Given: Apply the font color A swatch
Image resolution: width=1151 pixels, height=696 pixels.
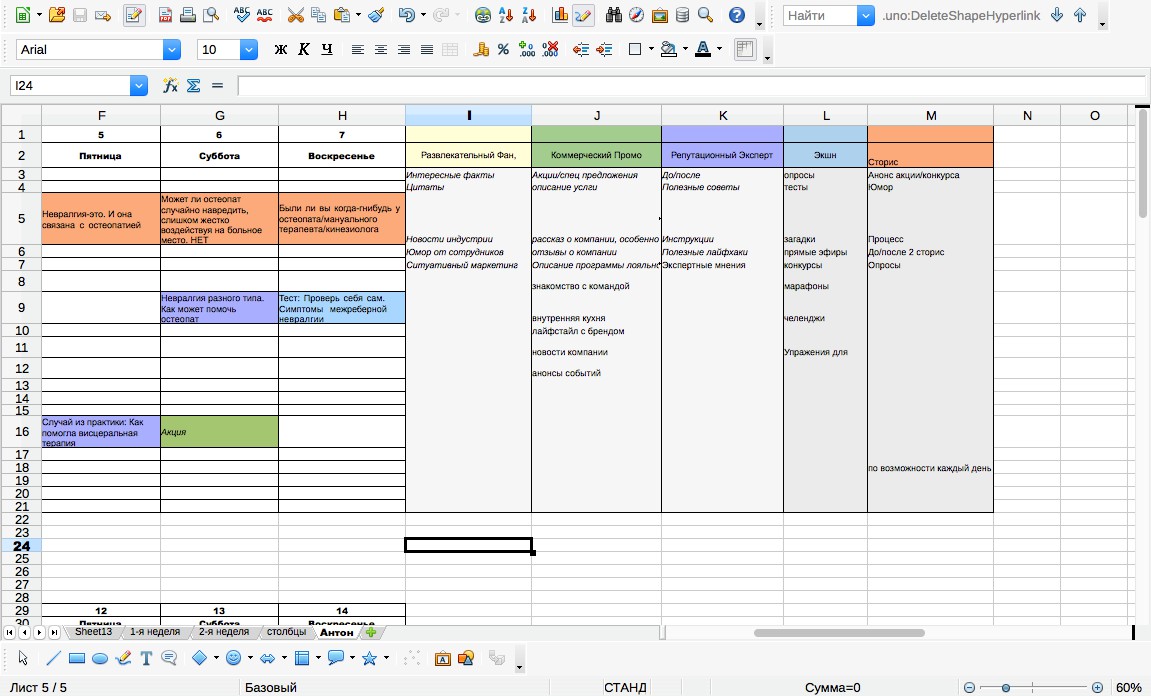Looking at the screenshot, I should 702,49.
